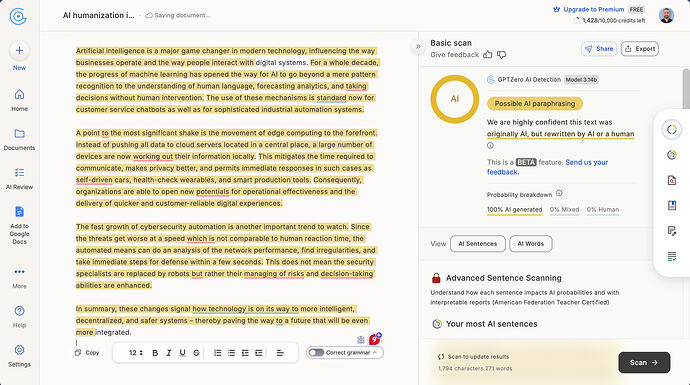Increase the text indent
This screenshot has width=690, height=385.
[x=259, y=353]
